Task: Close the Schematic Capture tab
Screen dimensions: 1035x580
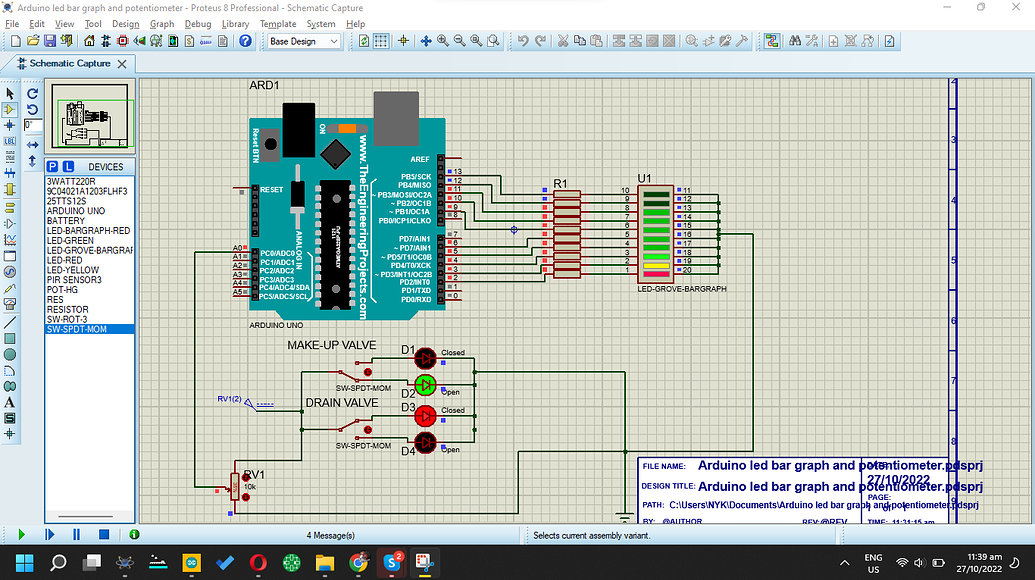Action: click(x=122, y=64)
